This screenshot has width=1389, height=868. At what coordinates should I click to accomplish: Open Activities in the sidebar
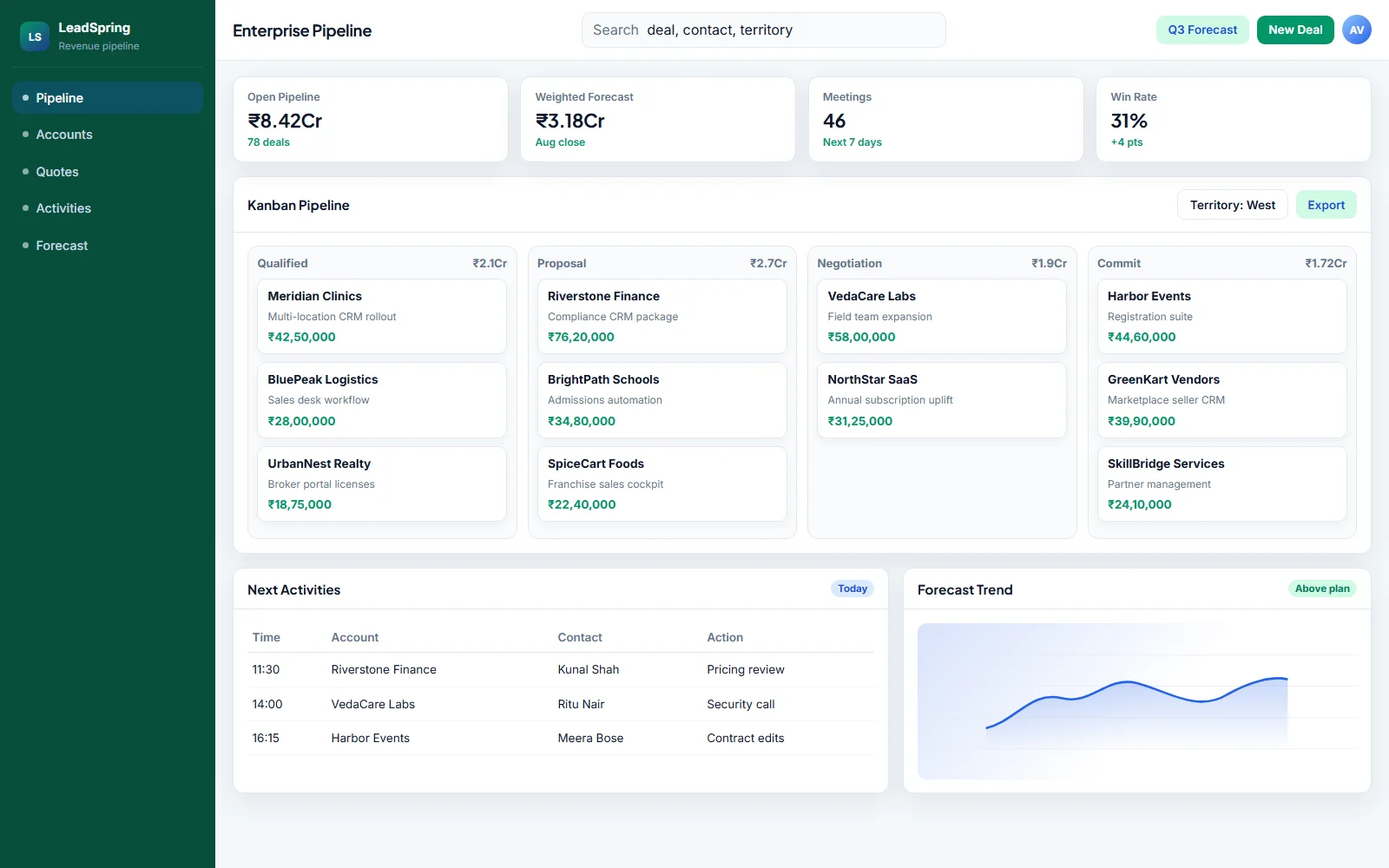click(108, 208)
